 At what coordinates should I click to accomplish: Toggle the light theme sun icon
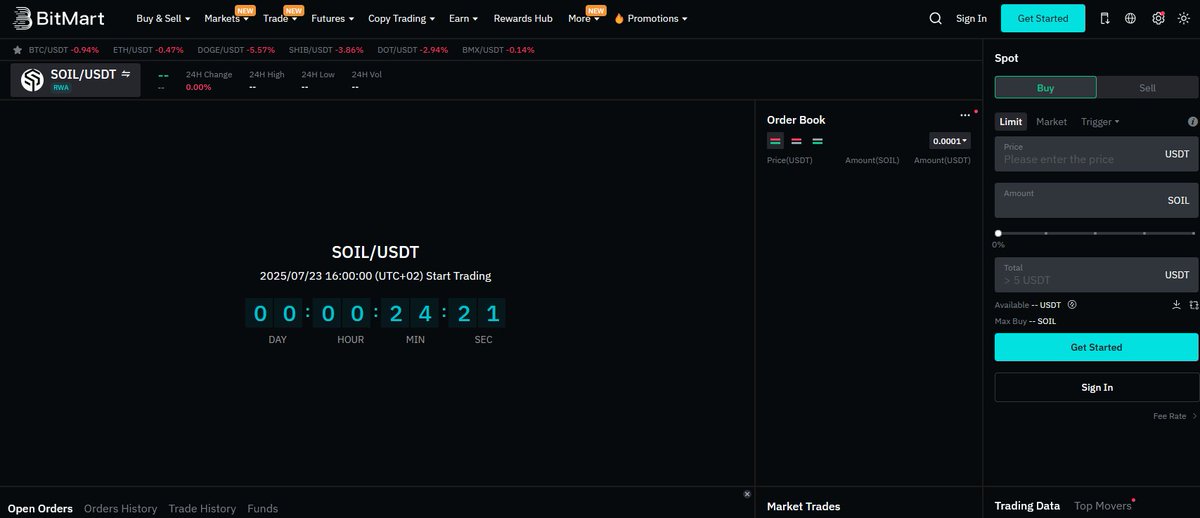1184,18
